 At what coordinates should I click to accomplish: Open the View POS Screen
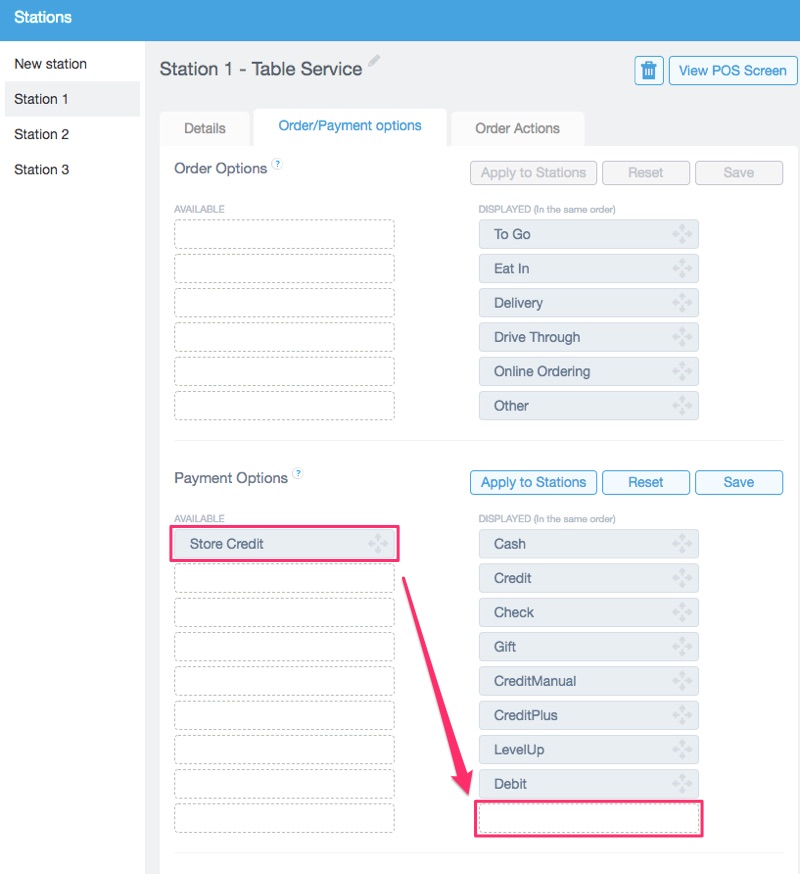(x=733, y=70)
